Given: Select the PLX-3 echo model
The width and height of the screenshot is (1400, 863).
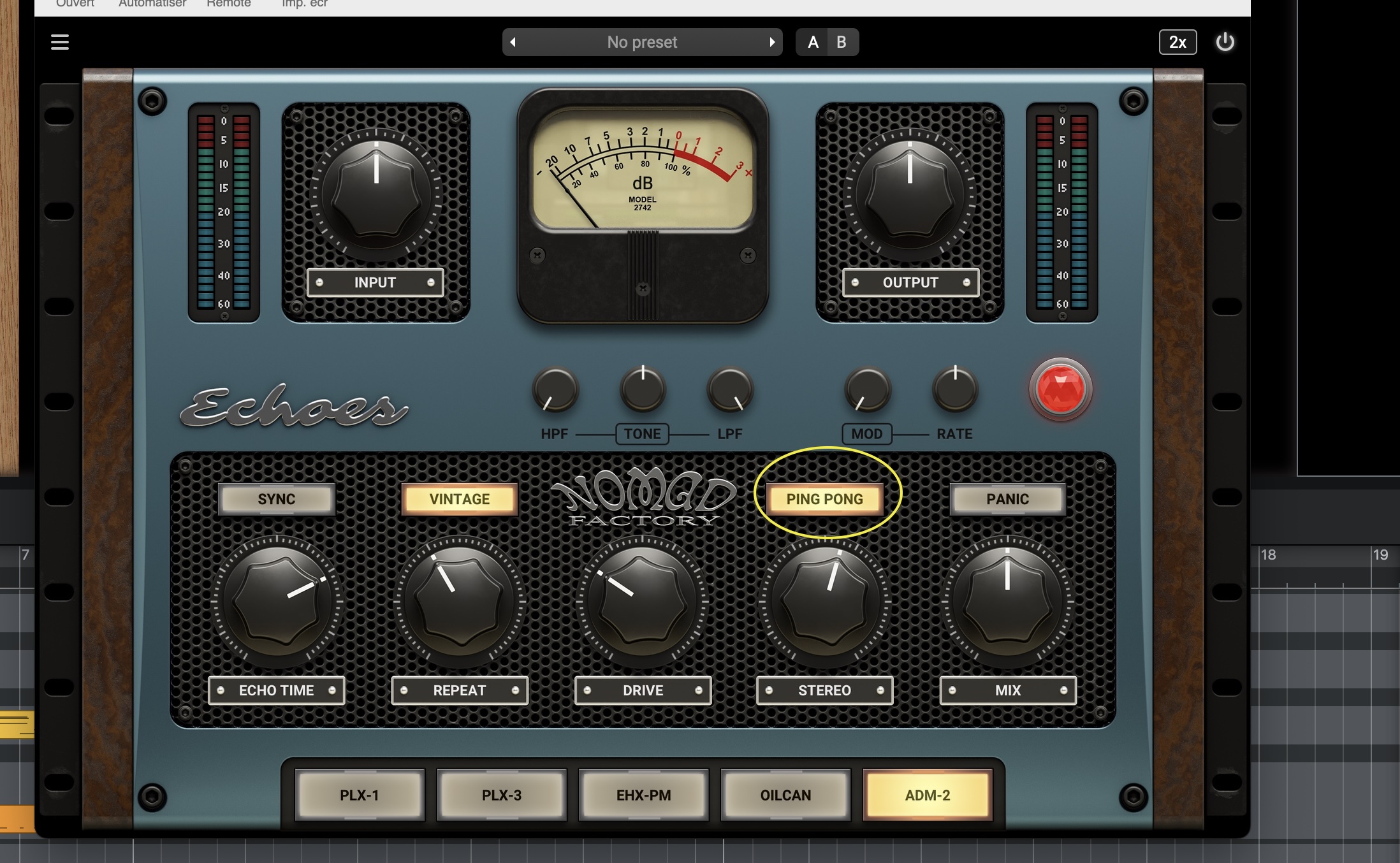Looking at the screenshot, I should [502, 795].
